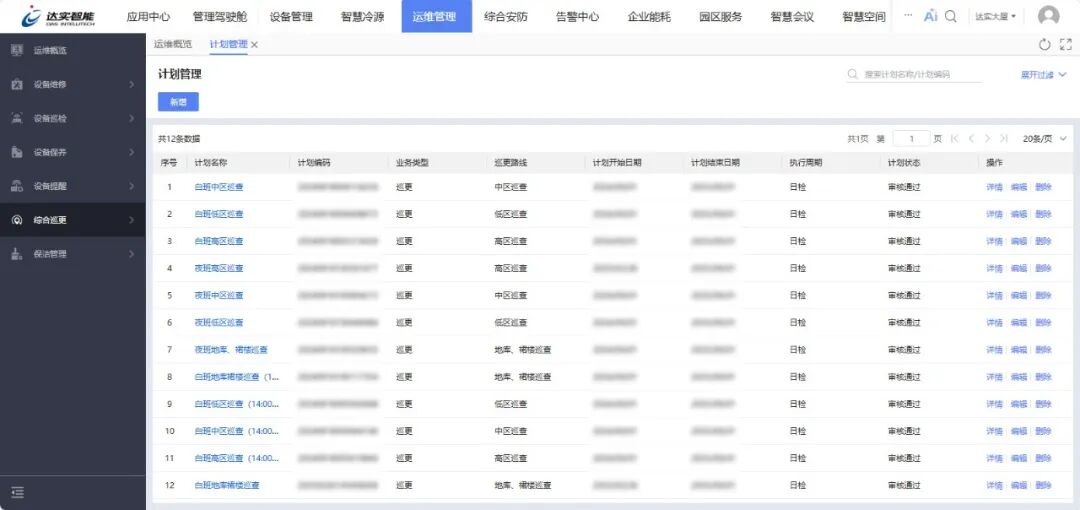Open the 管理驾驶舱 top menu
This screenshot has height=510, width=1080.
(x=220, y=17)
